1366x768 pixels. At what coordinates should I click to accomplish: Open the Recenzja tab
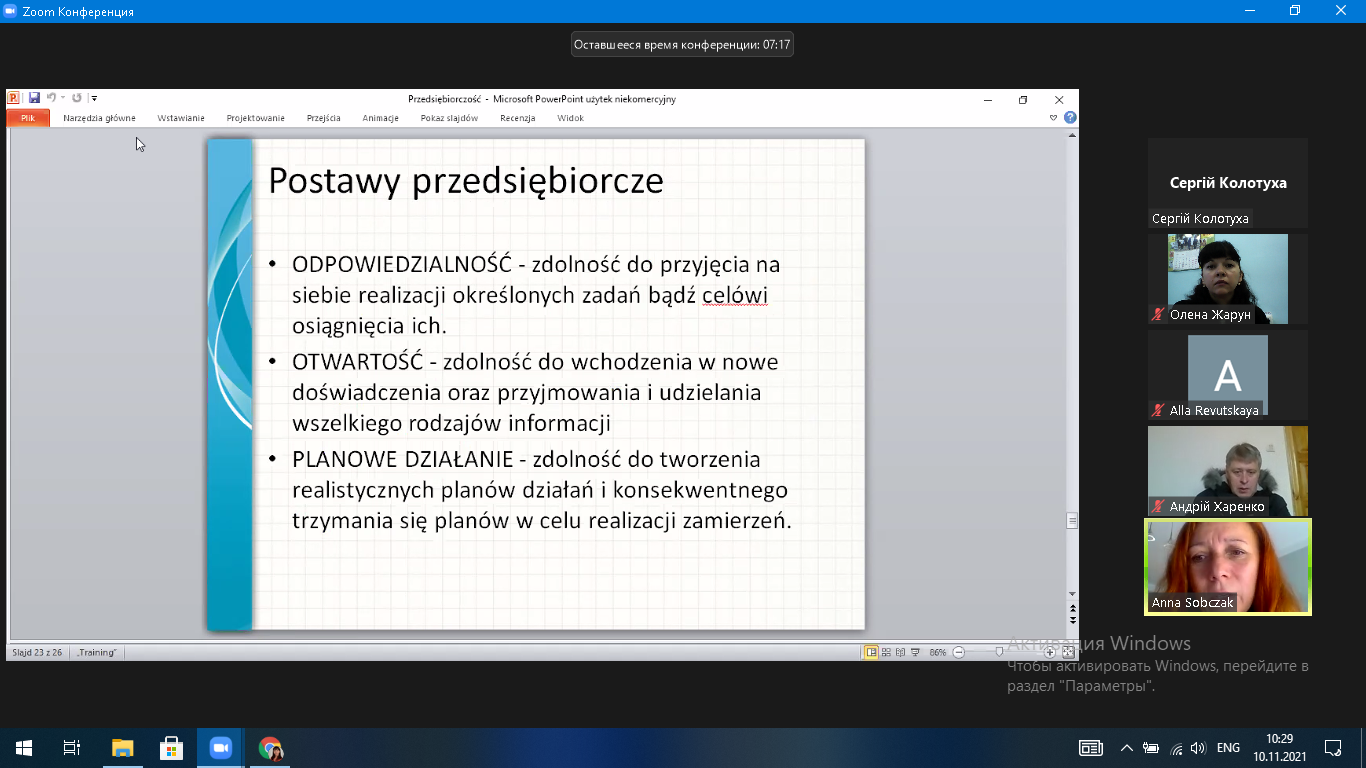(x=518, y=118)
